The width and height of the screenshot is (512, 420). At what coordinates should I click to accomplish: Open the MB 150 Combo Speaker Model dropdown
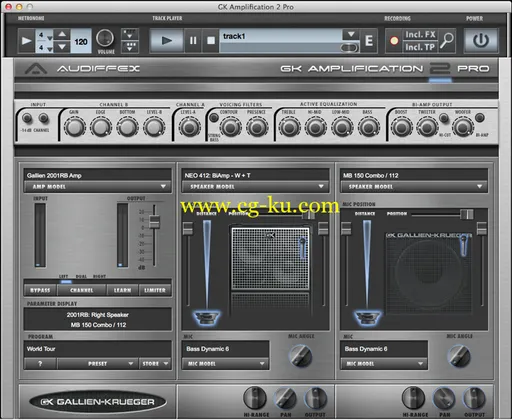[414, 187]
